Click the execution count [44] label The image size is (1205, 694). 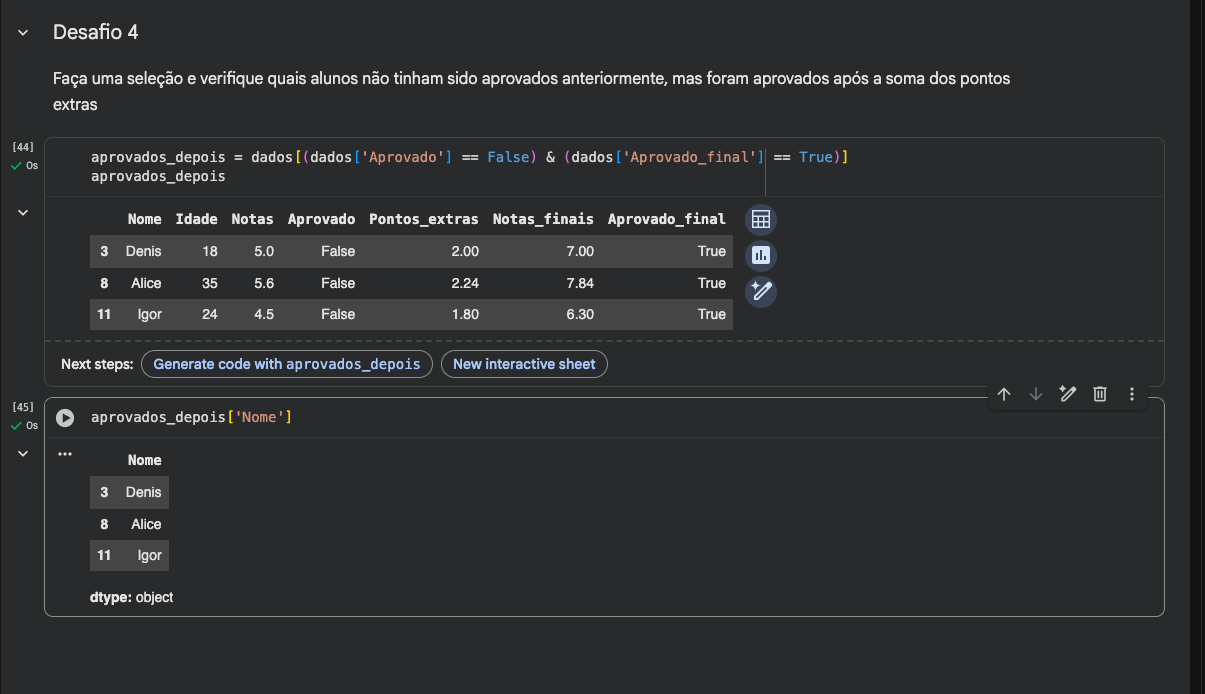pyautogui.click(x=23, y=147)
